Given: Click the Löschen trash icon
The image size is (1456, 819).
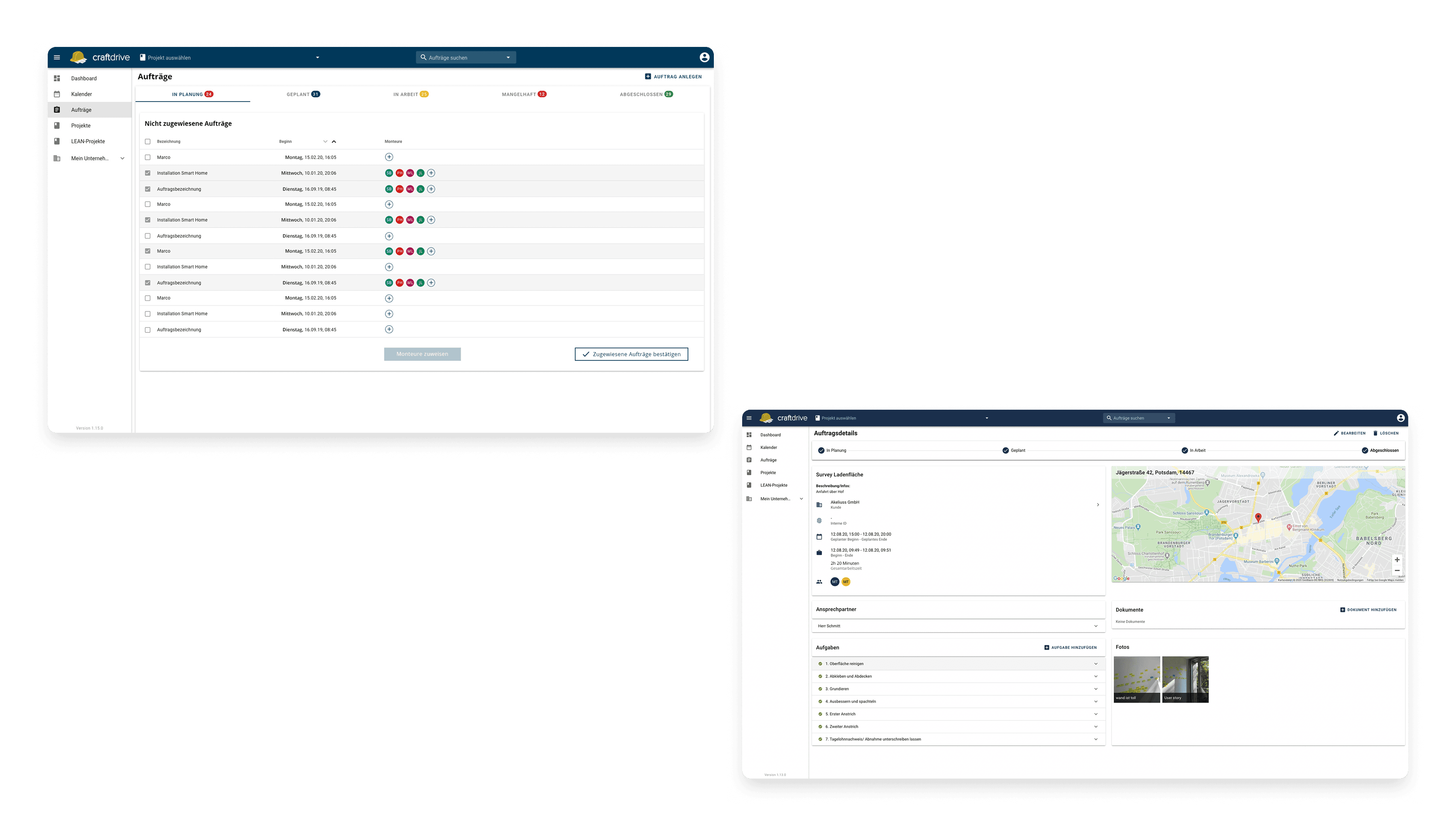Looking at the screenshot, I should (1375, 434).
